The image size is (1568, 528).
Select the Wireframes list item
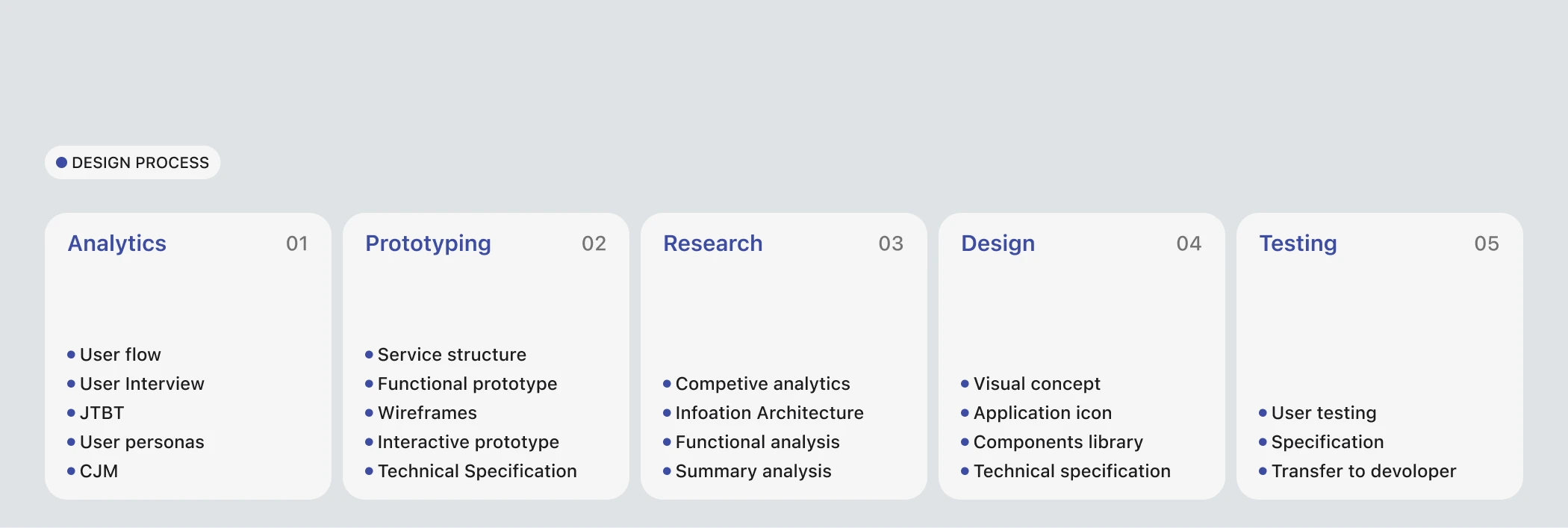426,413
